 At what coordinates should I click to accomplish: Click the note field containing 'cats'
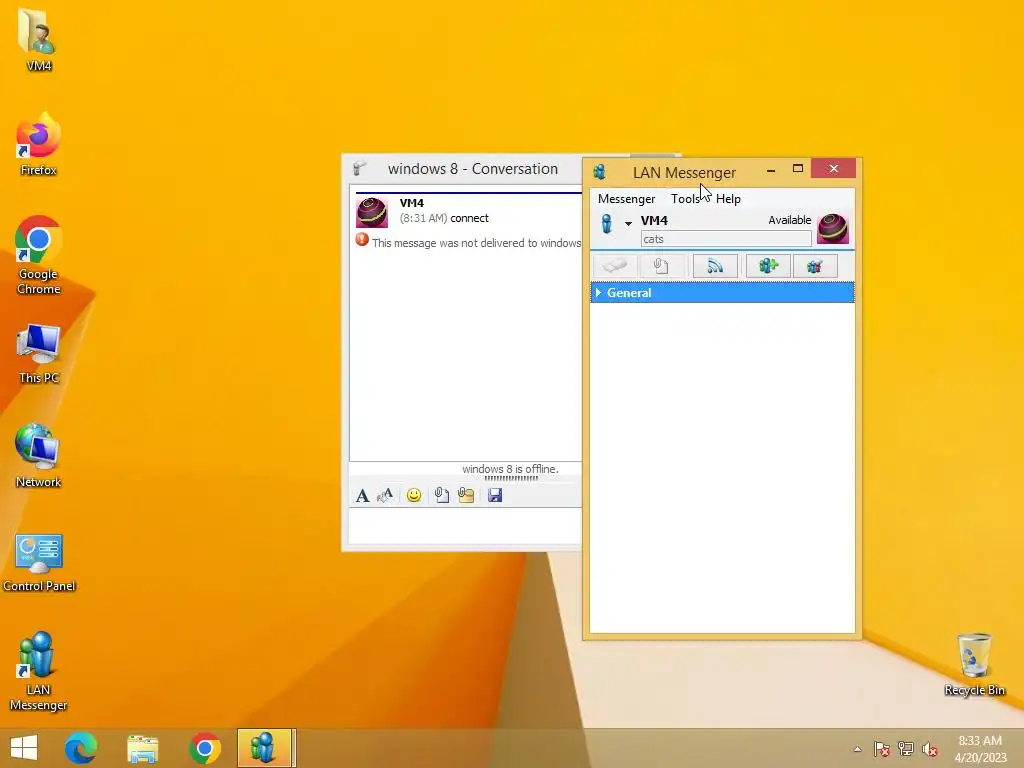[x=726, y=239]
